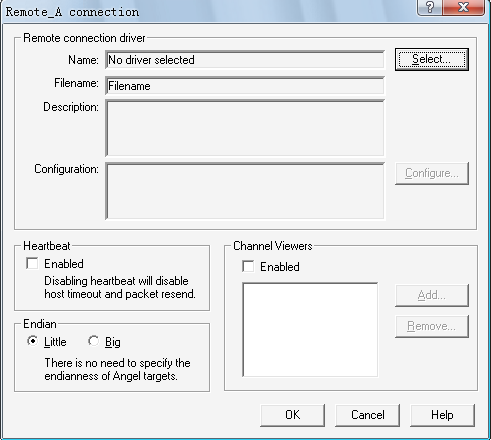
Task: Enable the Channel Viewers checkbox
Action: (x=248, y=266)
